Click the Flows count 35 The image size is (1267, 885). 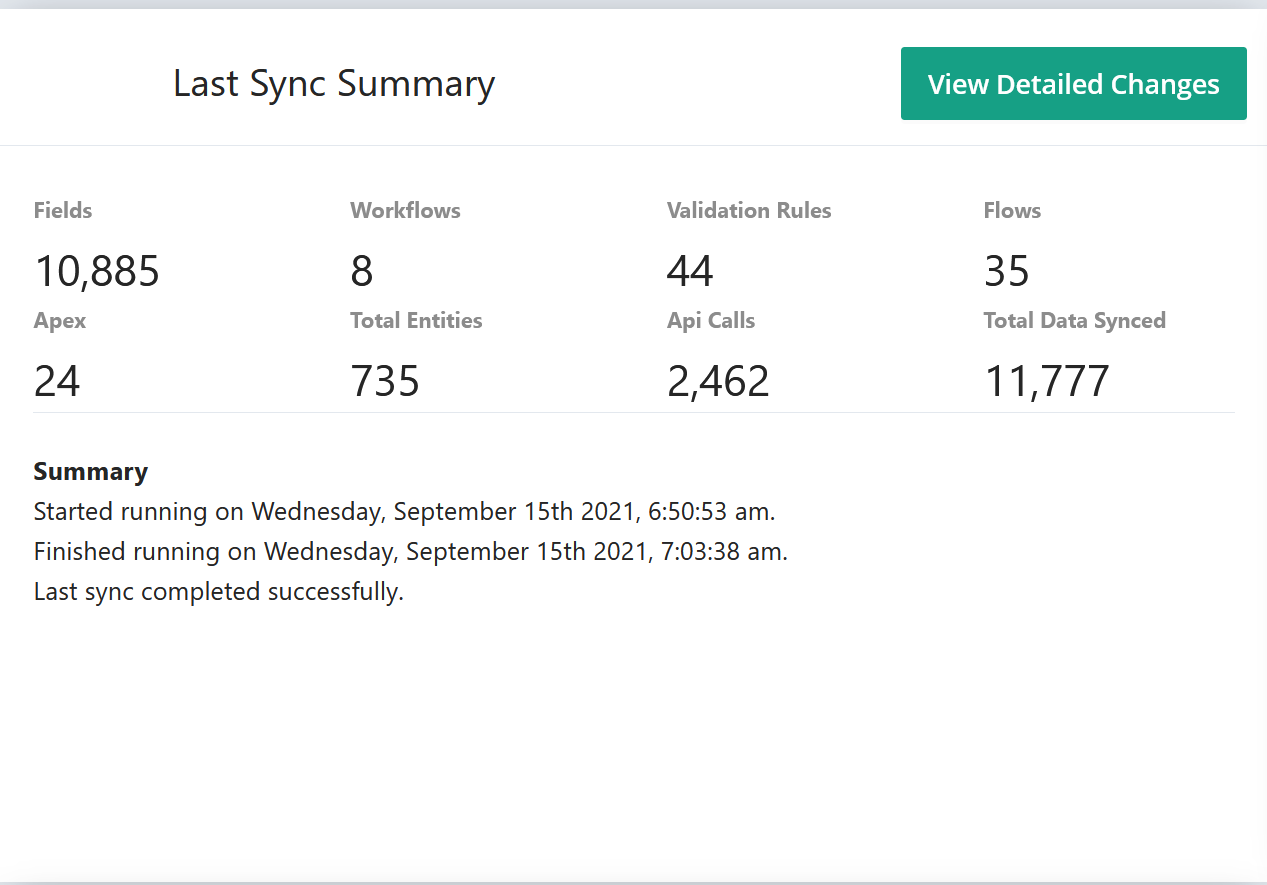[x=1006, y=271]
